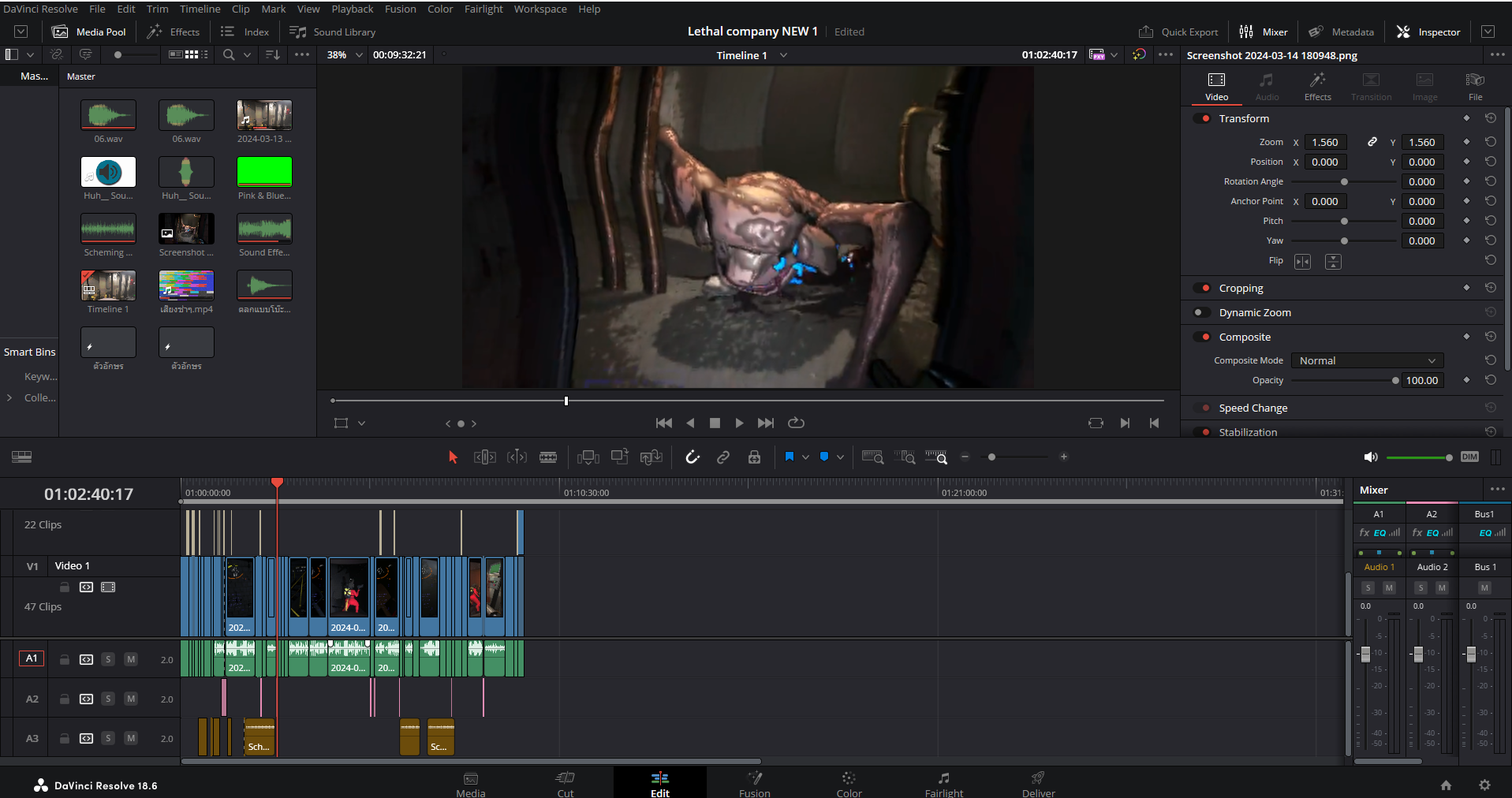Expand Collections in Smart Bins
The width and height of the screenshot is (1512, 798).
click(x=9, y=398)
